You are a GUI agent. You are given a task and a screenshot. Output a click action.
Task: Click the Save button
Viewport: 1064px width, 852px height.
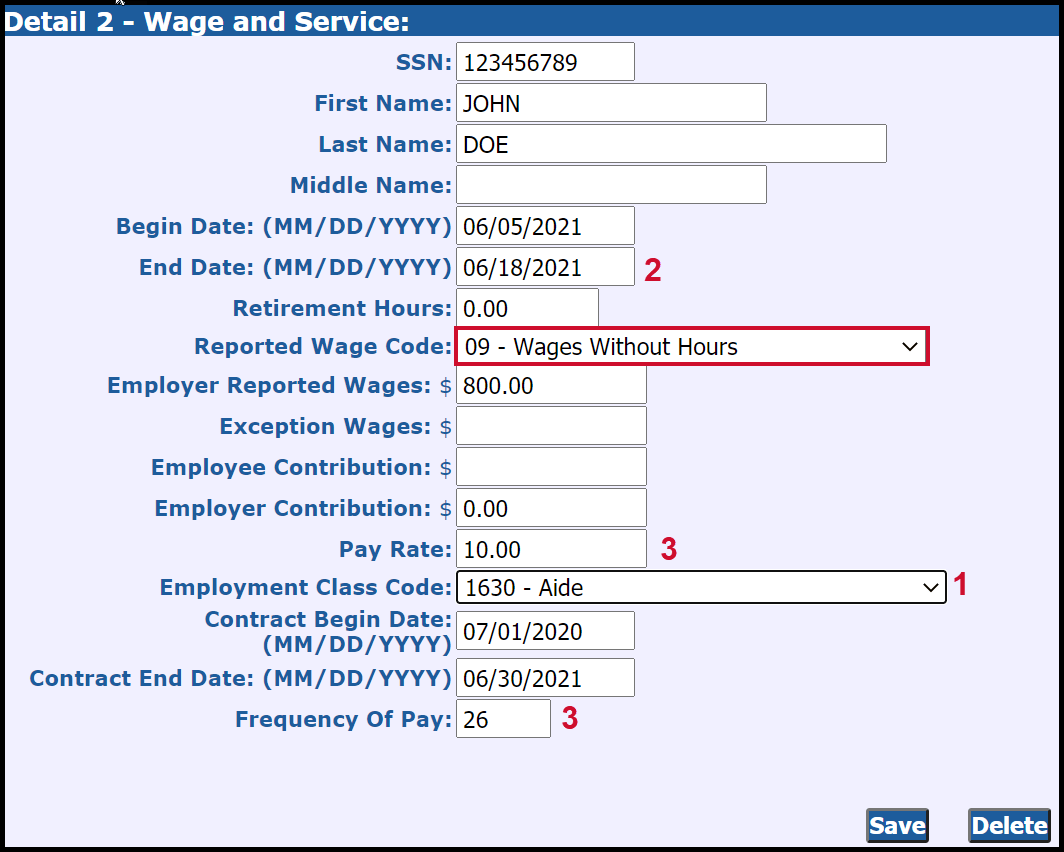point(896,825)
